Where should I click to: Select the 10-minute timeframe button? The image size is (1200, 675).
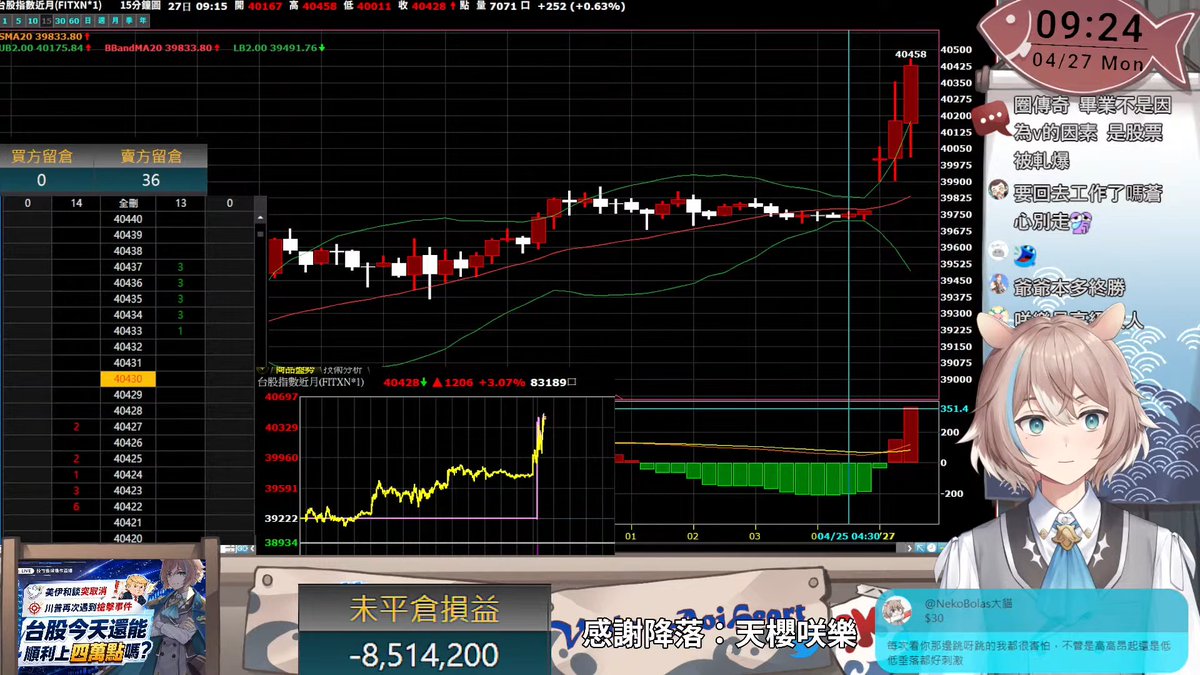(x=33, y=21)
